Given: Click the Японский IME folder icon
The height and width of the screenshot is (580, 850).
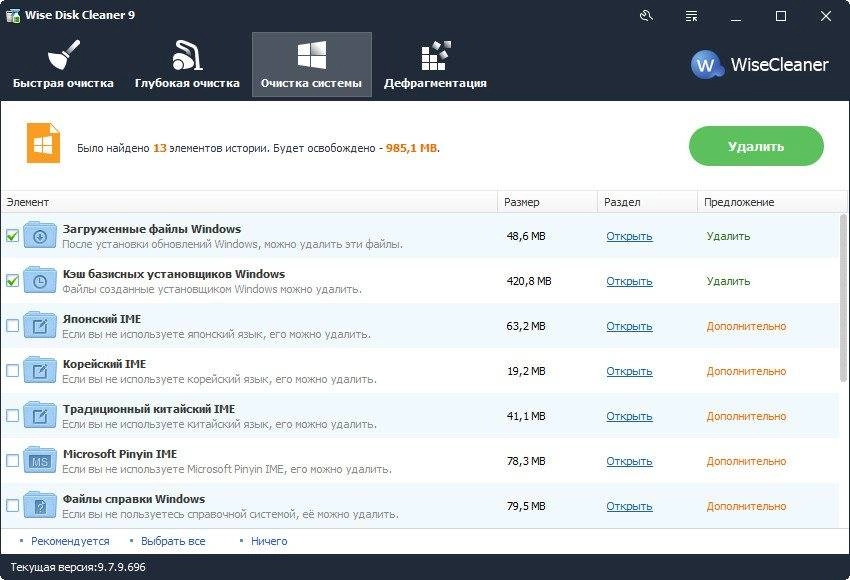Looking at the screenshot, I should [x=40, y=325].
